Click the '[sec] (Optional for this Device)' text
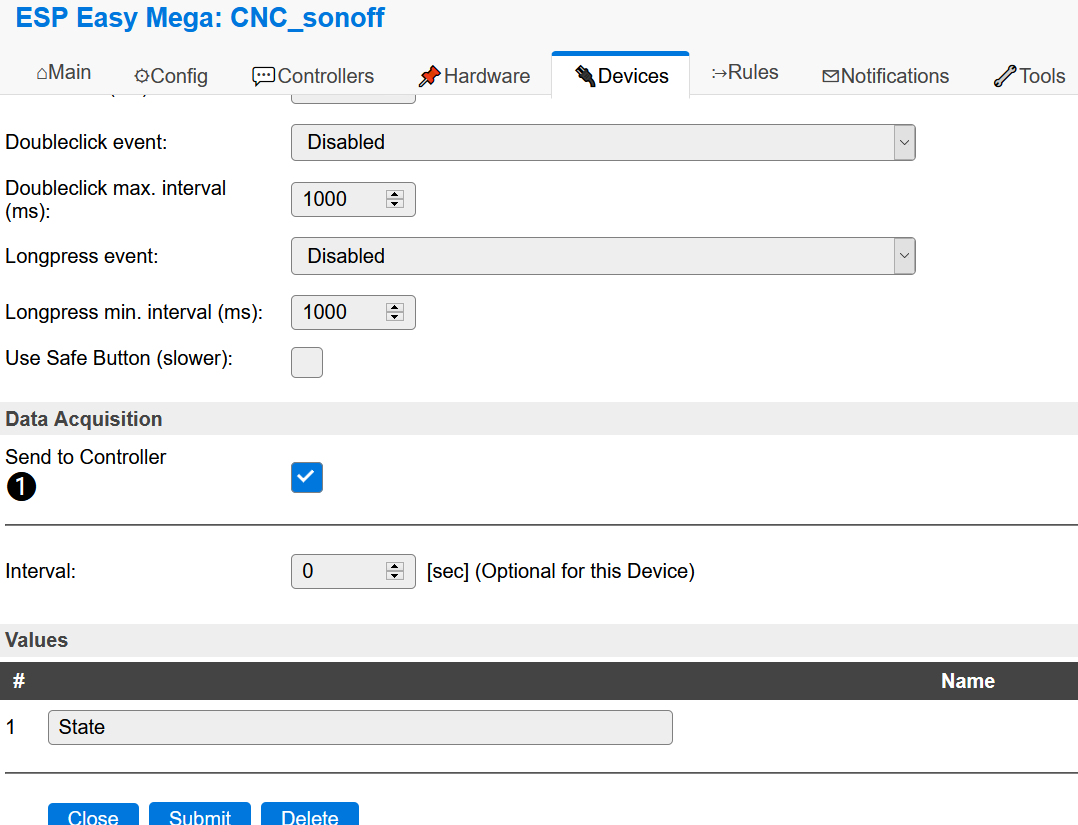 [x=561, y=571]
